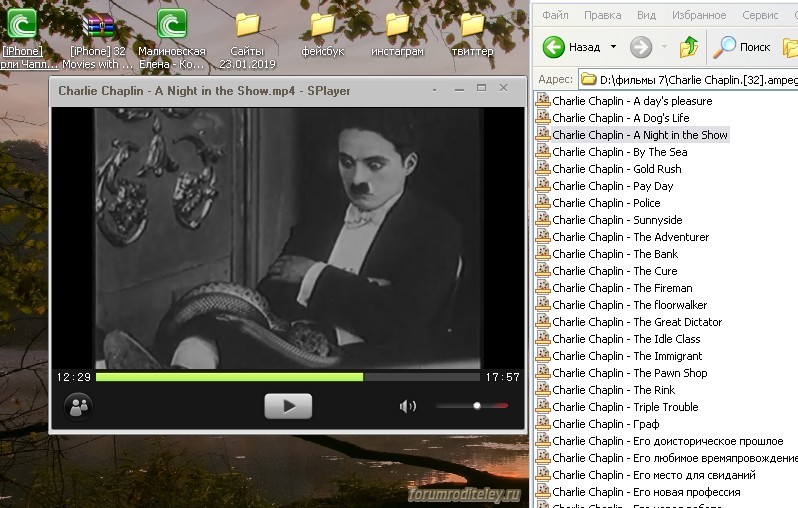798x508 pixels.
Task: Click the video frame in SPlayer
Action: pyautogui.click(x=288, y=238)
